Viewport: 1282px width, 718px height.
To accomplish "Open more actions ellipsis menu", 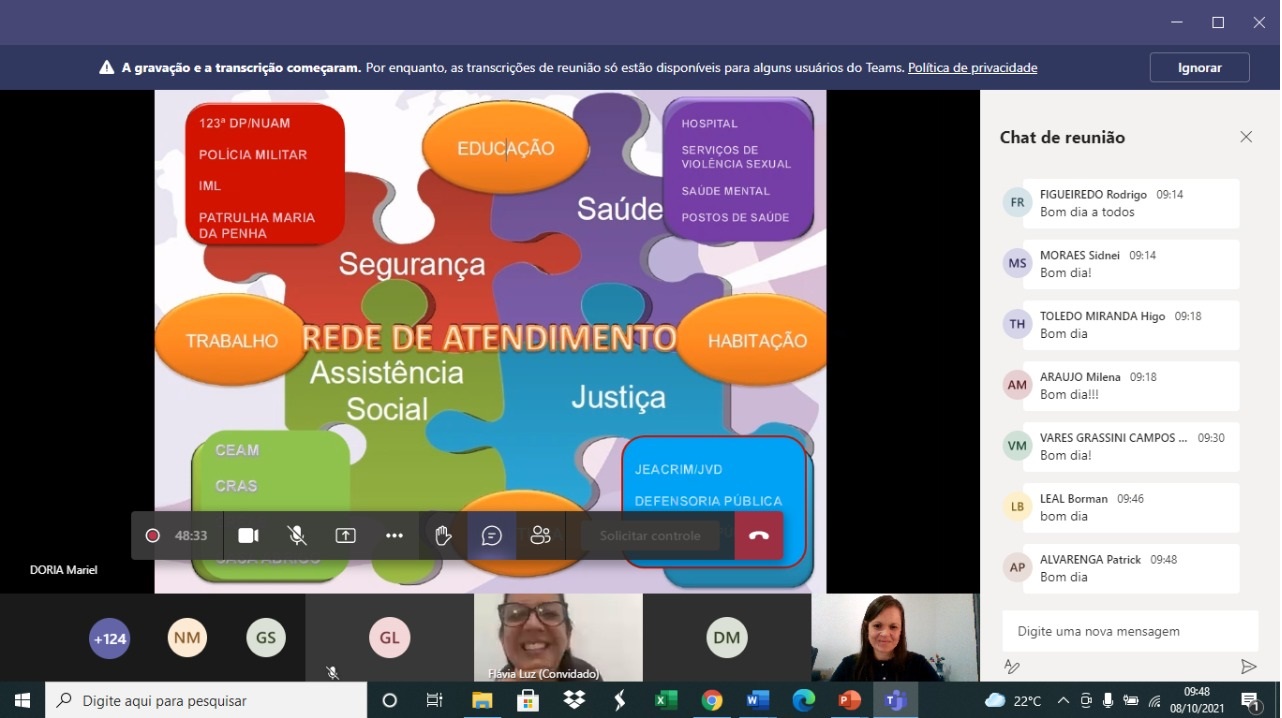I will pos(394,536).
